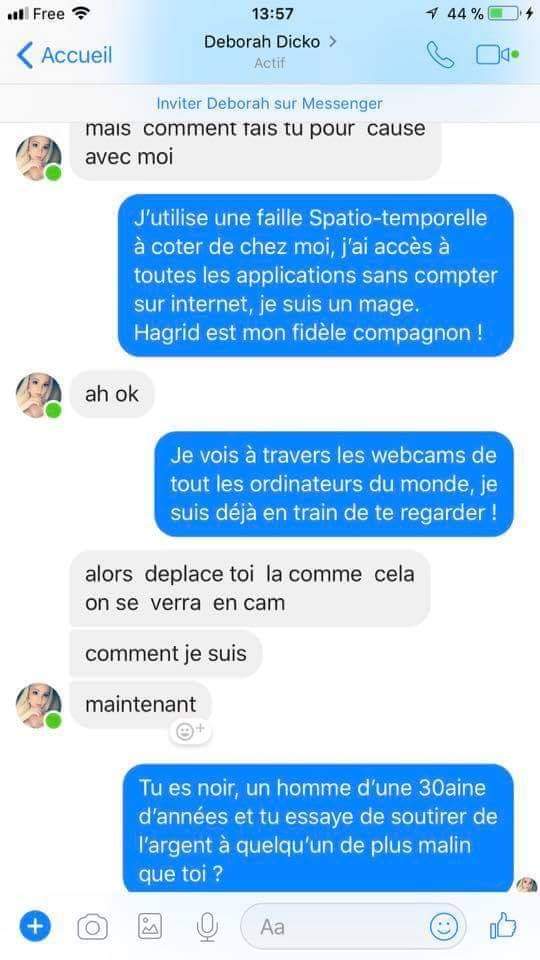The width and height of the screenshot is (540, 960).
Task: Select the "ah ok" message bubble
Action: 112,394
